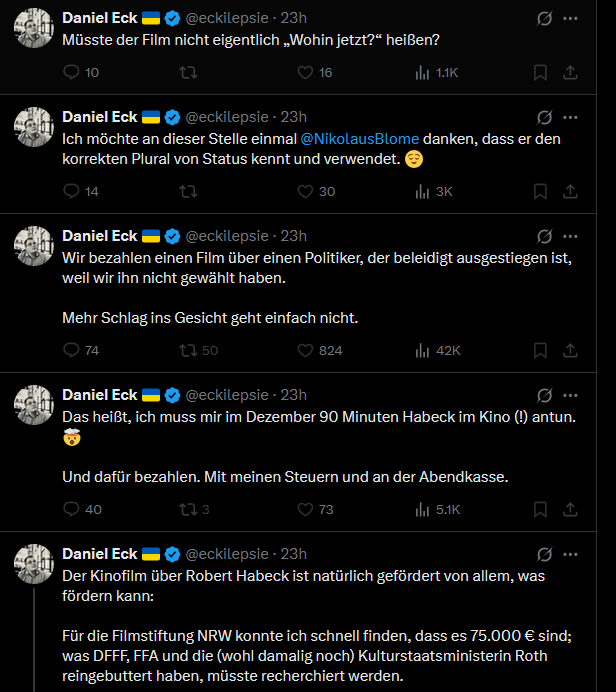Reply to the tweet with 74 comments
616x692 pixels.
[71, 350]
